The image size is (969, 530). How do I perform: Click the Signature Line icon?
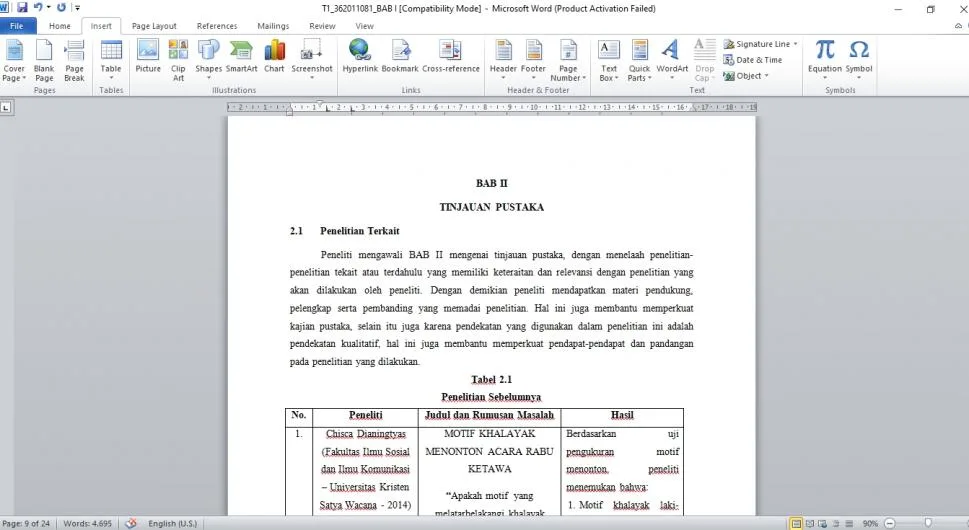729,44
